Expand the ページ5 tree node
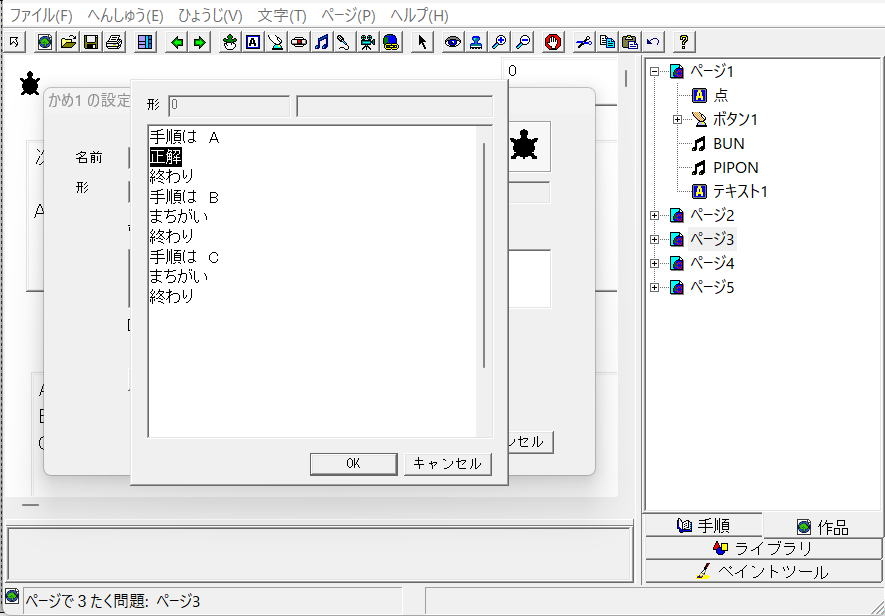The image size is (885, 616). tap(654, 287)
